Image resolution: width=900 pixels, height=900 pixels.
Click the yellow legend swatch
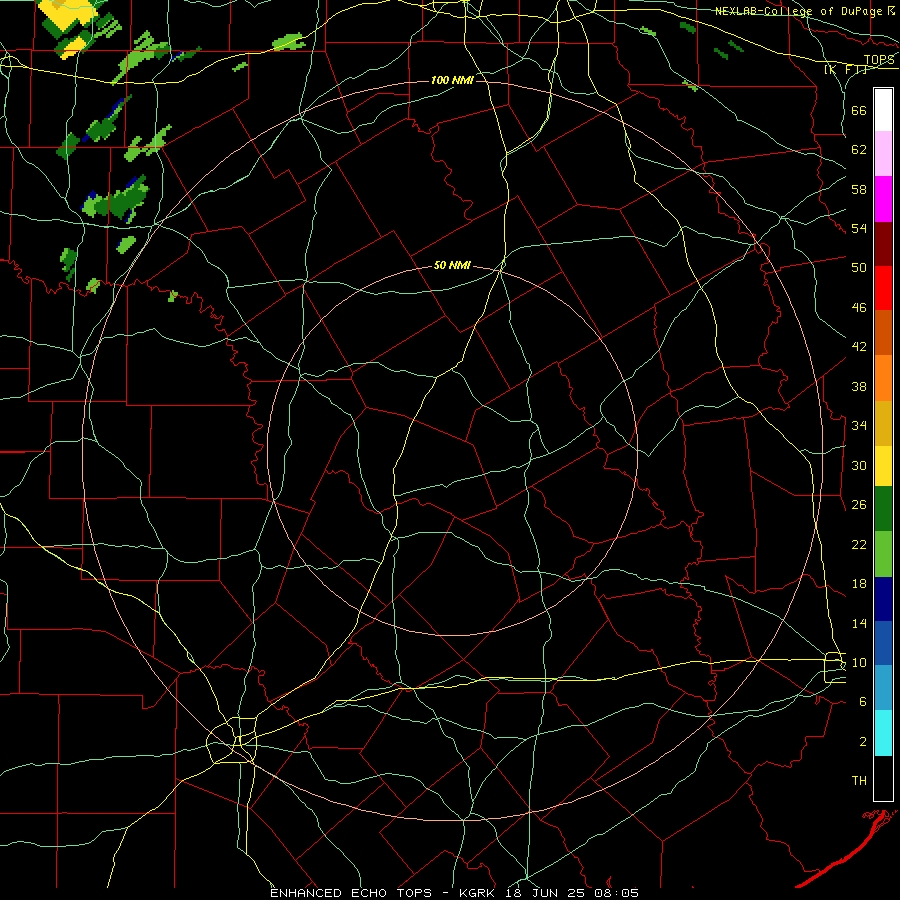pos(883,466)
